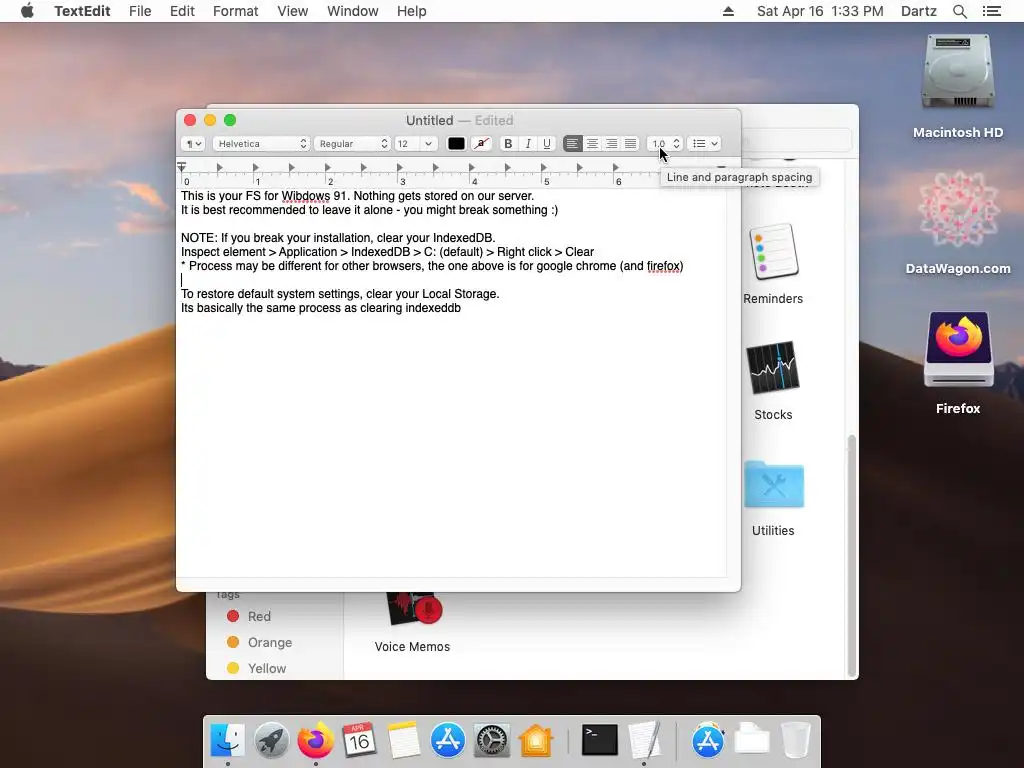Screen dimensions: 1024x768
Task: Select the Macintosh HD desktop icon
Action: (958, 73)
